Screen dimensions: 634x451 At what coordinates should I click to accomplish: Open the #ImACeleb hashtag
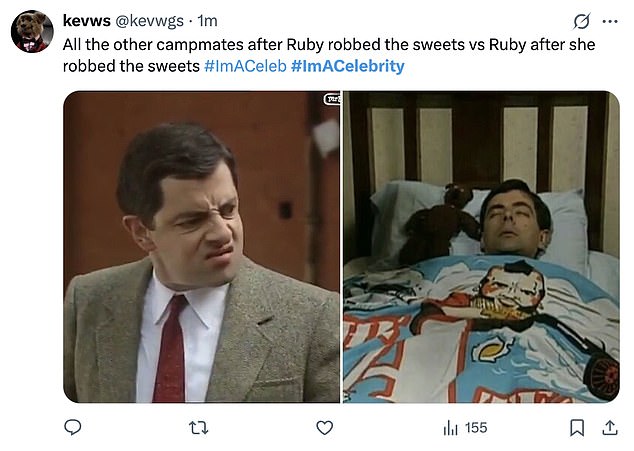tap(245, 66)
